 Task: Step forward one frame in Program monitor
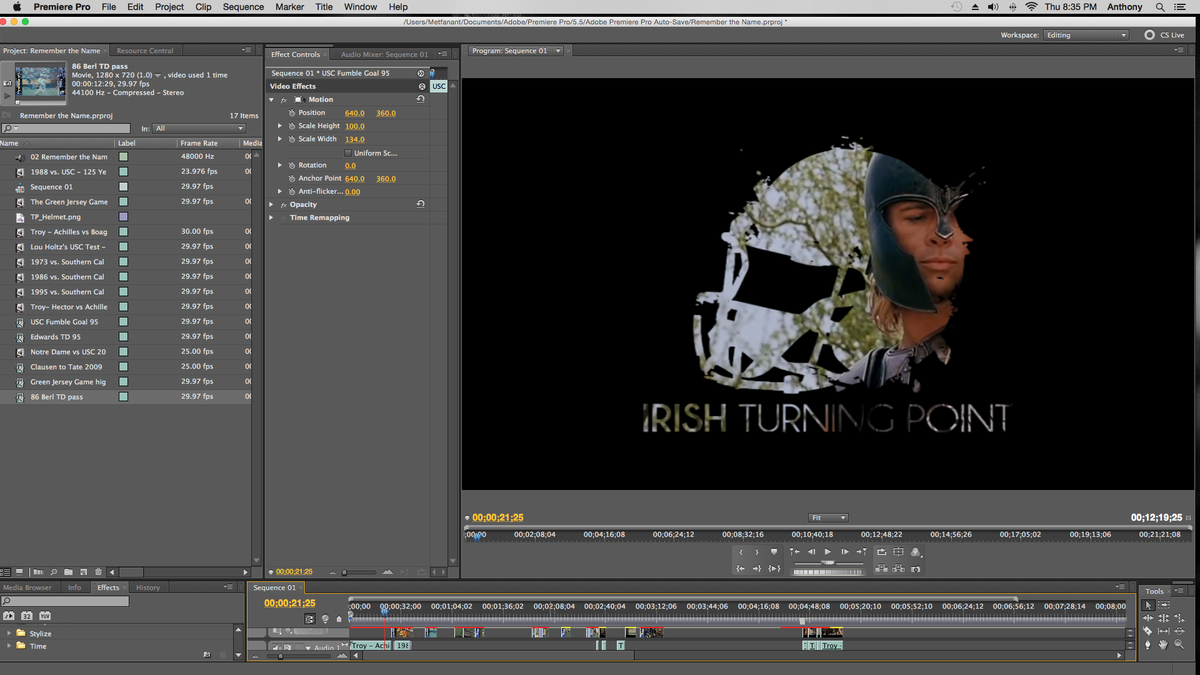coord(845,552)
